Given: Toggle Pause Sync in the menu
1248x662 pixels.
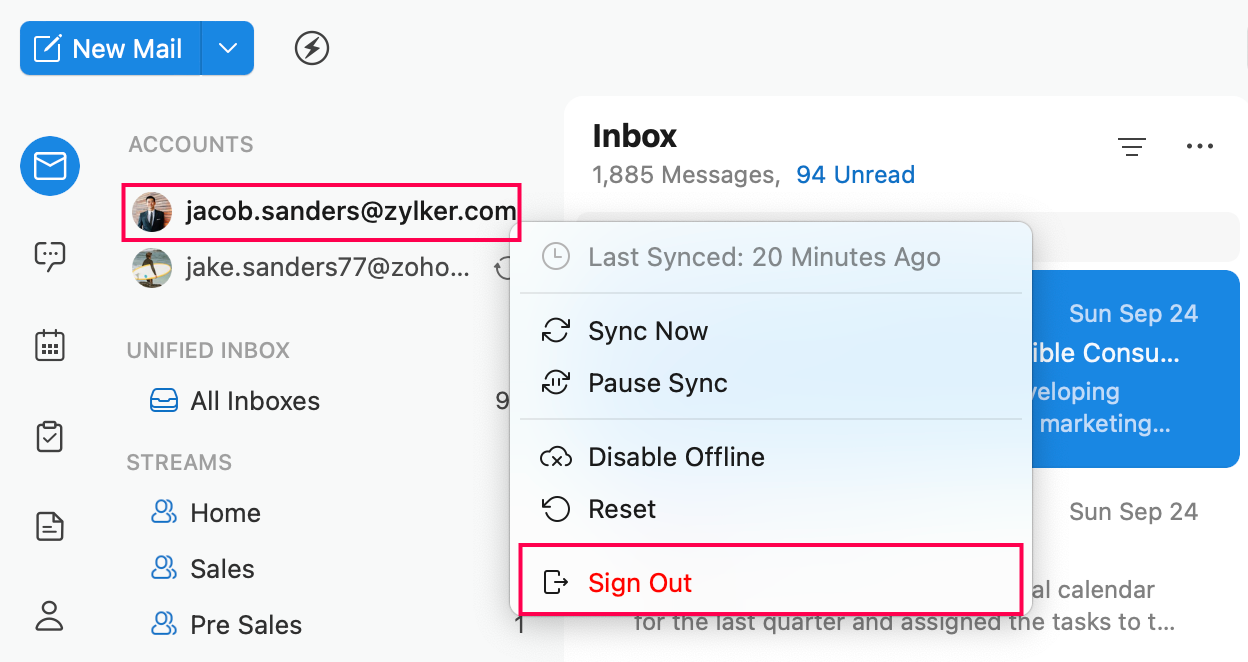Looking at the screenshot, I should click(657, 384).
